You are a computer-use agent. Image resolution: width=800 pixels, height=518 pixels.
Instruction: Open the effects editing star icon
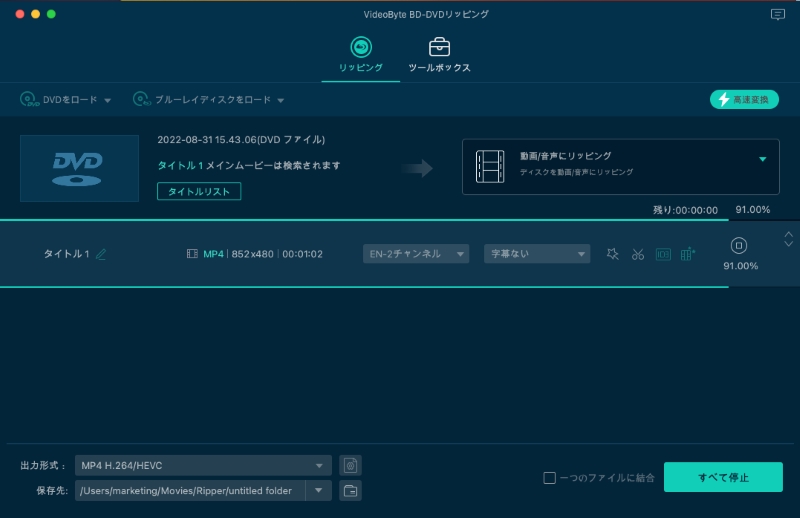pos(613,254)
